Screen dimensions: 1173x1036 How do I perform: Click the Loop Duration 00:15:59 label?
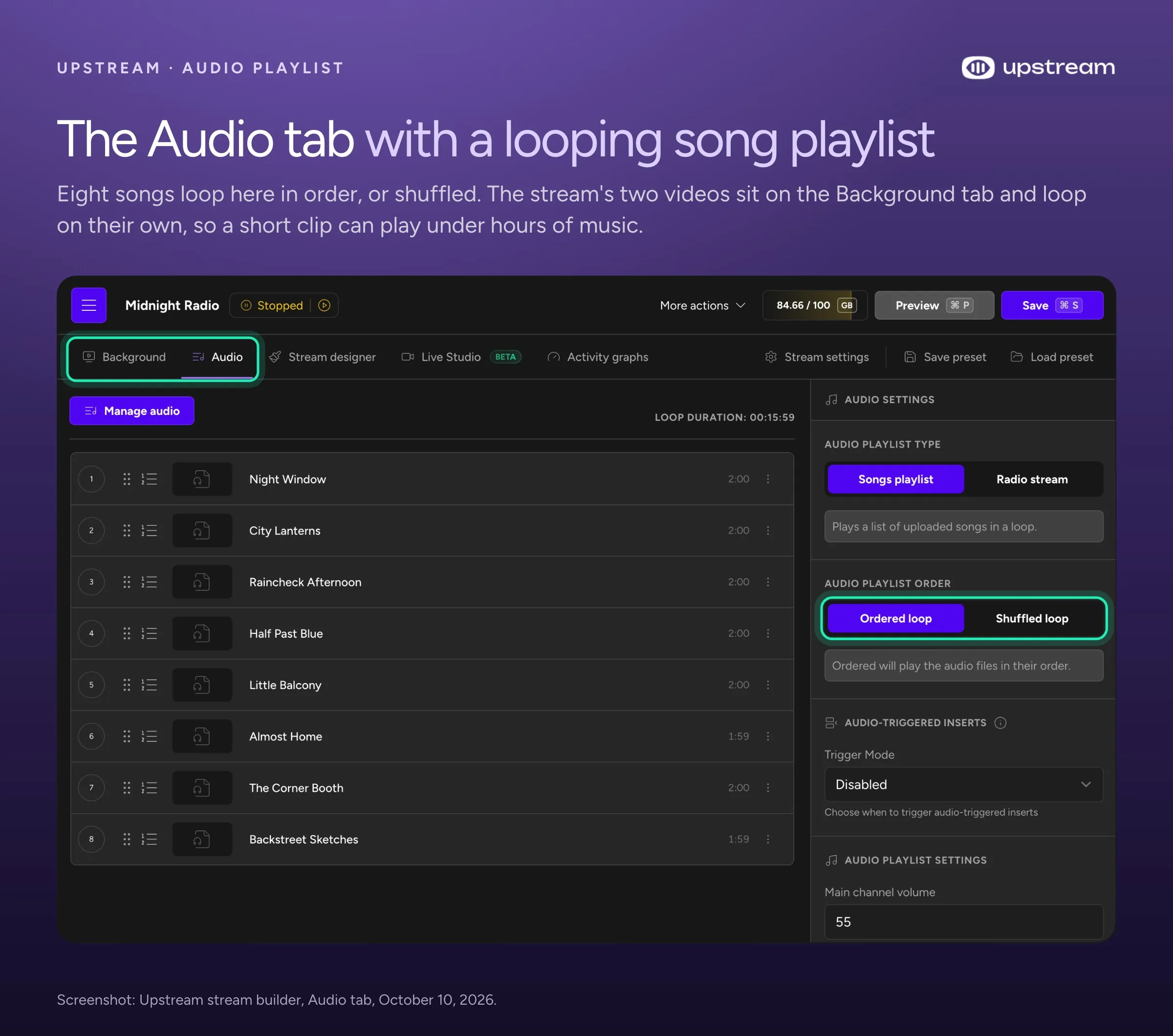pos(724,417)
